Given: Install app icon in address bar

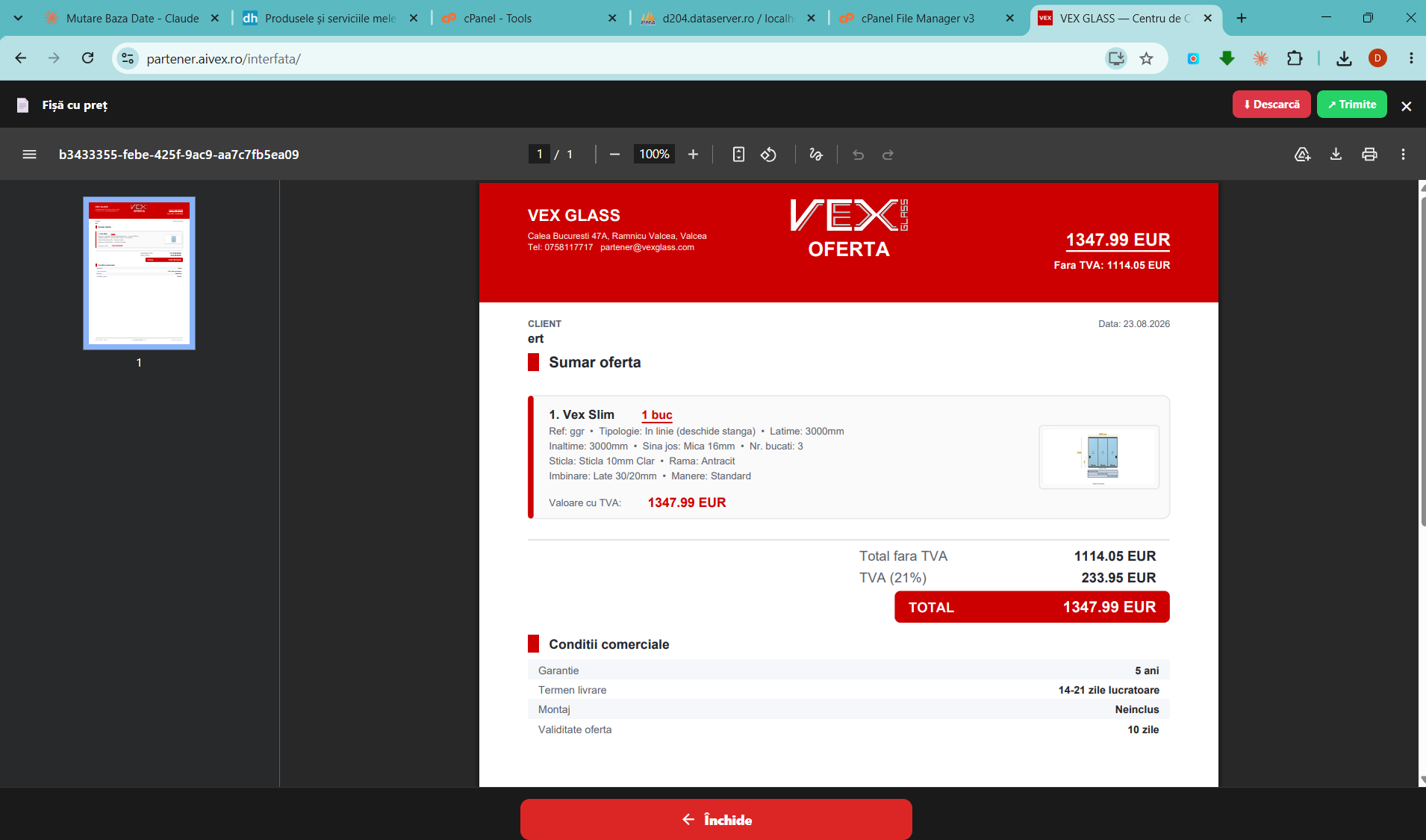Looking at the screenshot, I should tap(1115, 58).
